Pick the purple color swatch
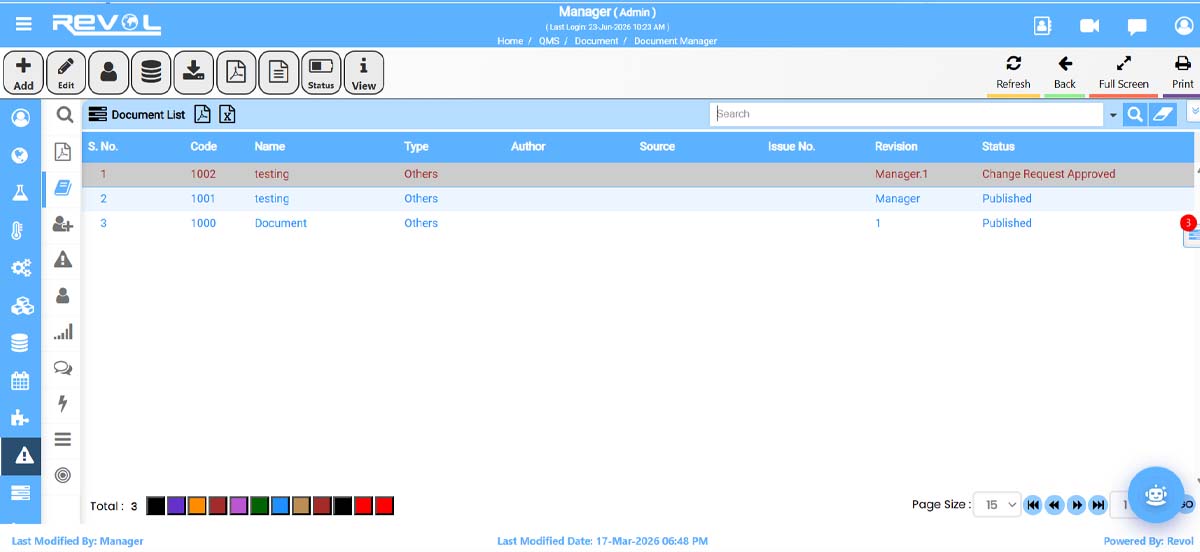 176,506
